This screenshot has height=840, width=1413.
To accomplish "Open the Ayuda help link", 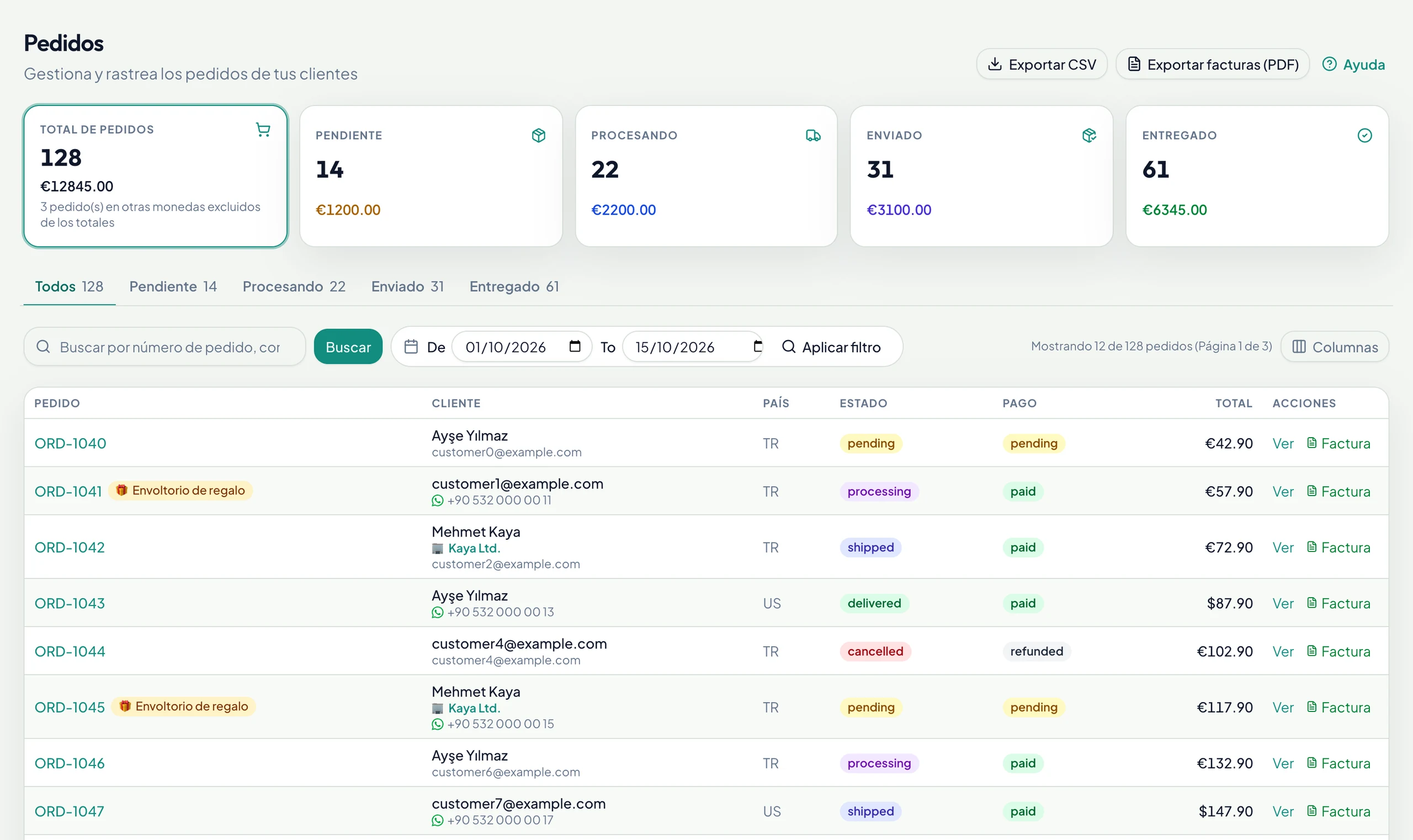I will (x=1353, y=65).
